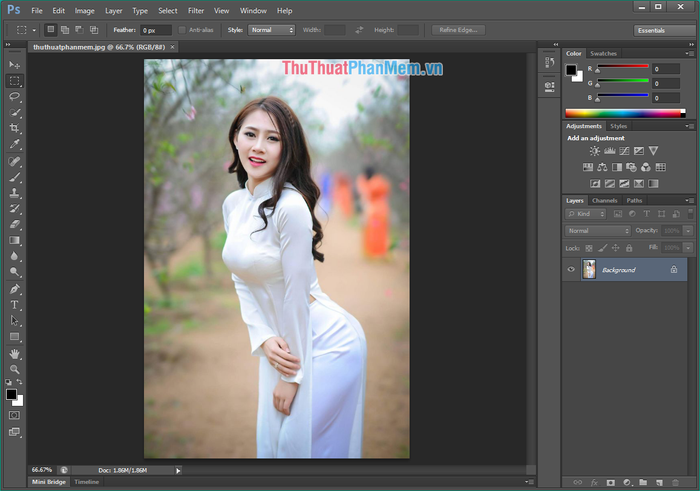The height and width of the screenshot is (491, 700).
Task: Open the Style dropdown
Action: coord(271,30)
